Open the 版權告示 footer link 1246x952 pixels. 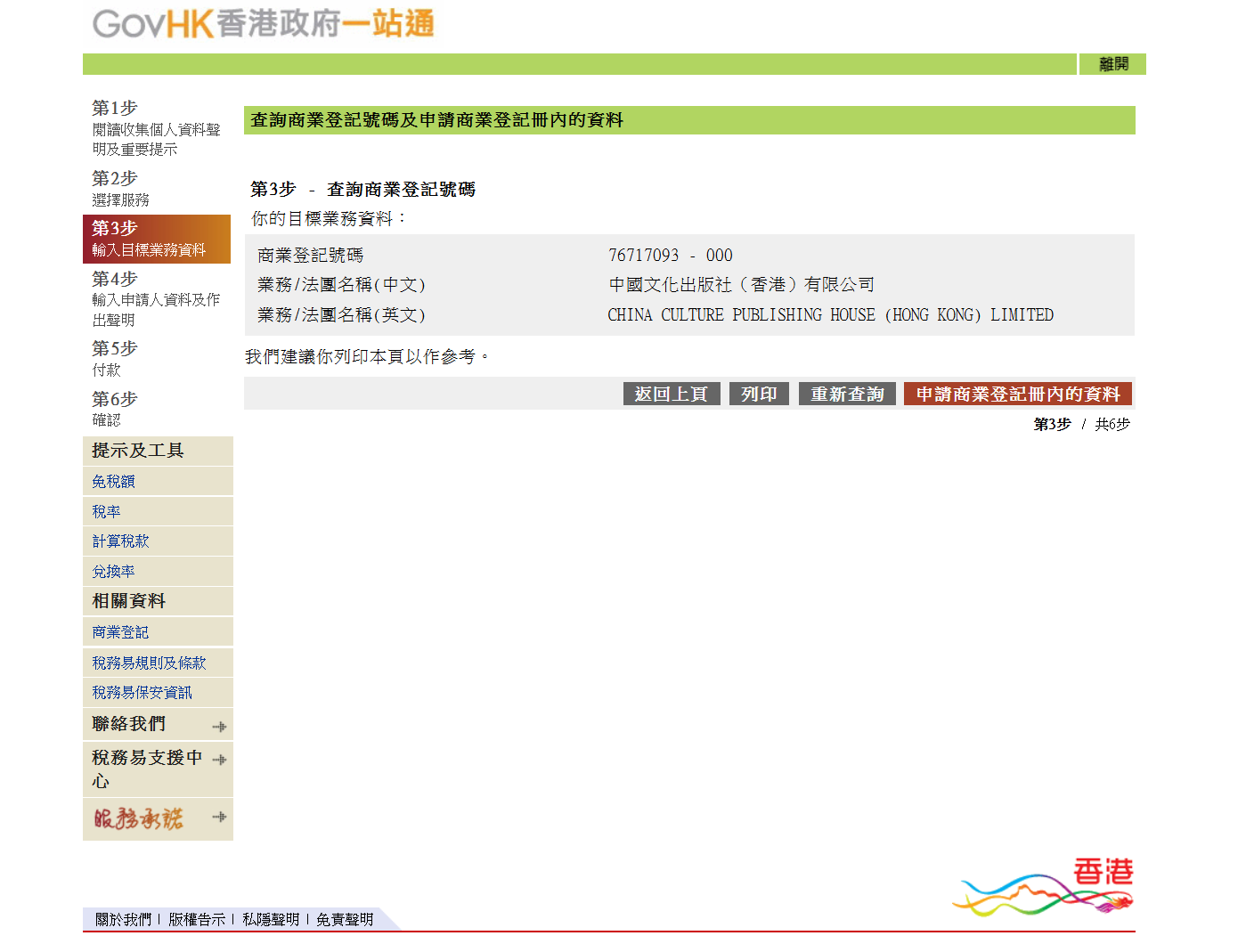[x=197, y=919]
